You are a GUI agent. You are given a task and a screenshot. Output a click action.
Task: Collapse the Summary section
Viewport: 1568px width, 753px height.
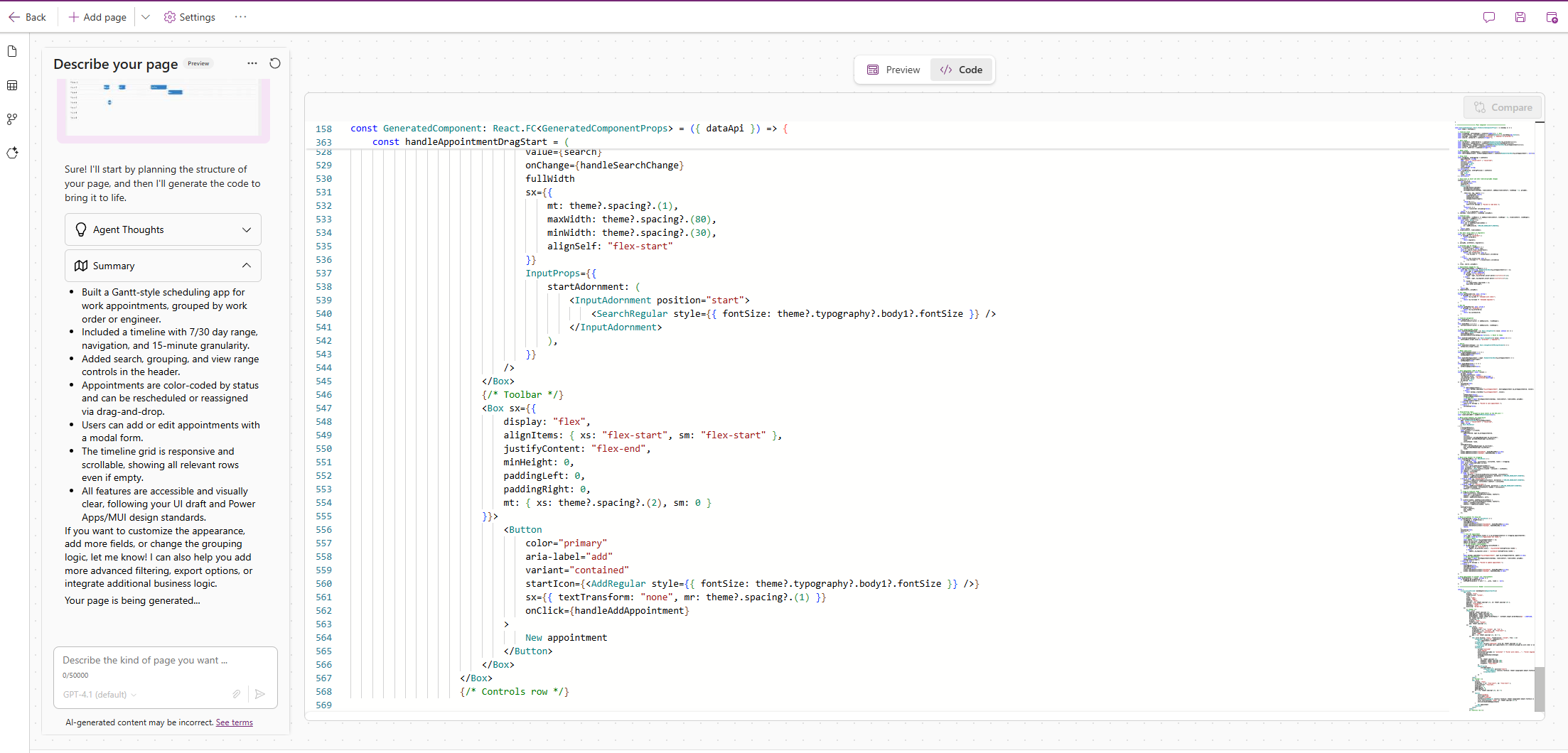(163, 266)
